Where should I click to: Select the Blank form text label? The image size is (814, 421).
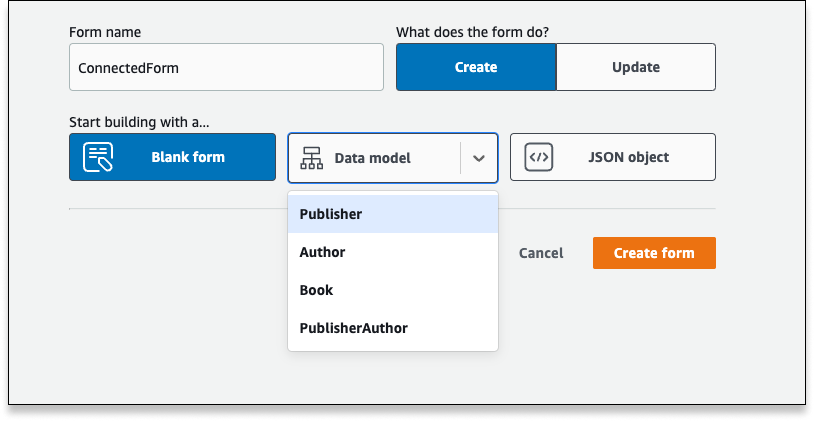click(x=188, y=157)
